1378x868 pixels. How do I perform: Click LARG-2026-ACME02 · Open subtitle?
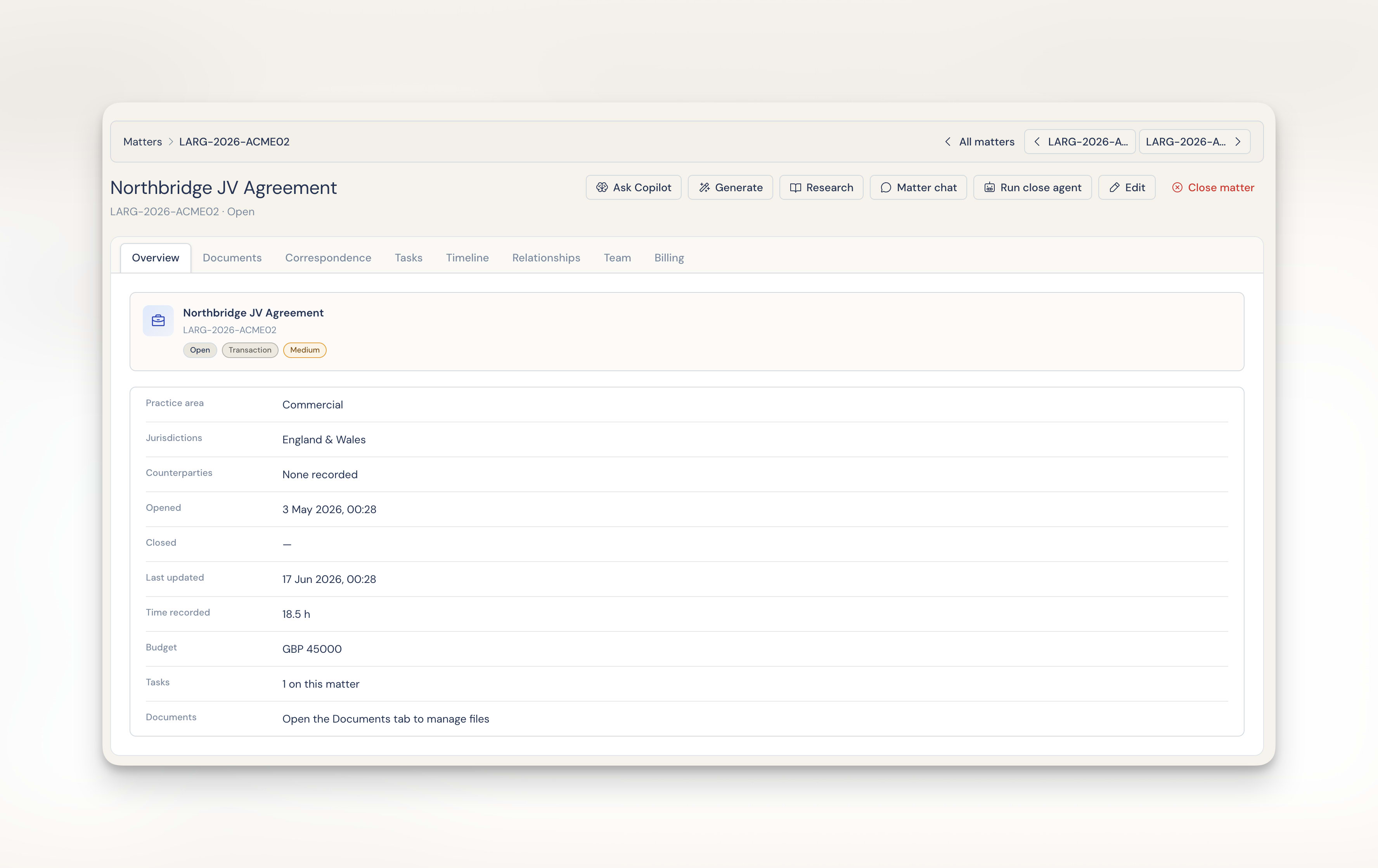182,212
